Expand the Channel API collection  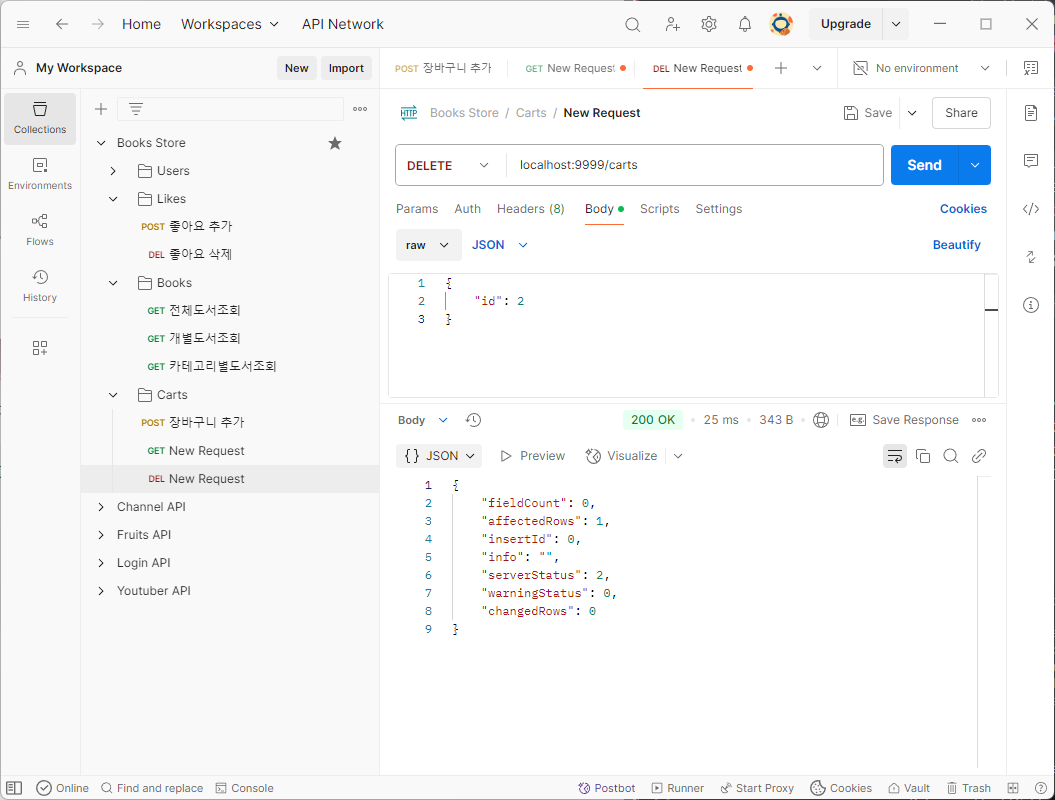coord(101,507)
